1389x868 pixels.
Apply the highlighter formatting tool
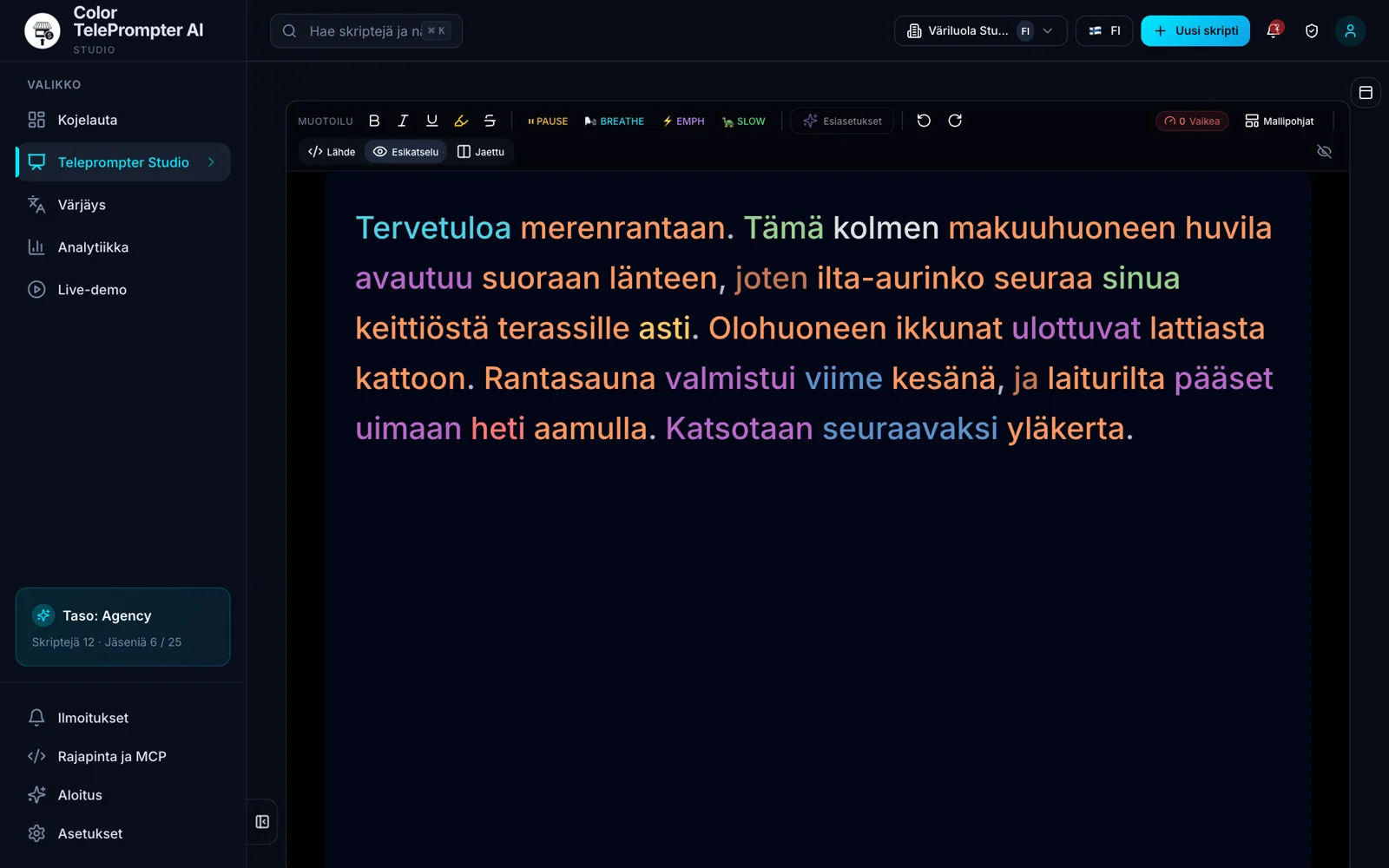[x=461, y=121]
